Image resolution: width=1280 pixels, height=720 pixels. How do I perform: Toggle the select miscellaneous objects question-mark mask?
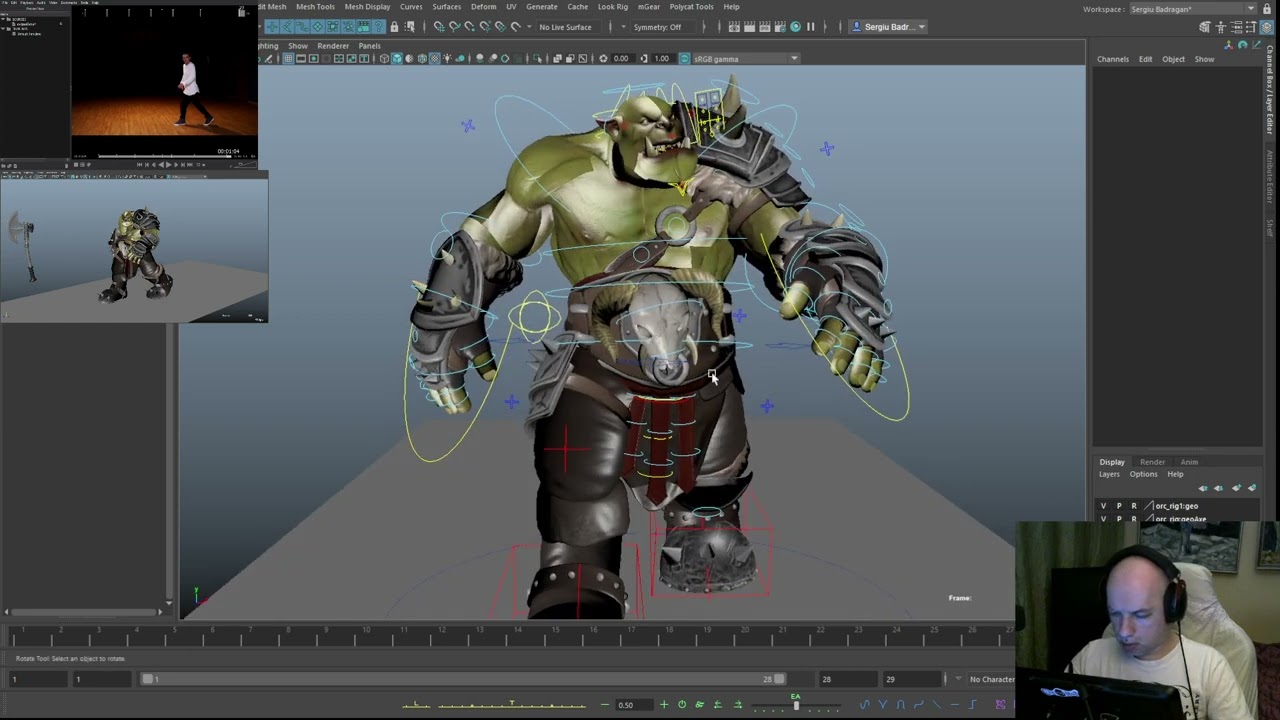tap(379, 27)
